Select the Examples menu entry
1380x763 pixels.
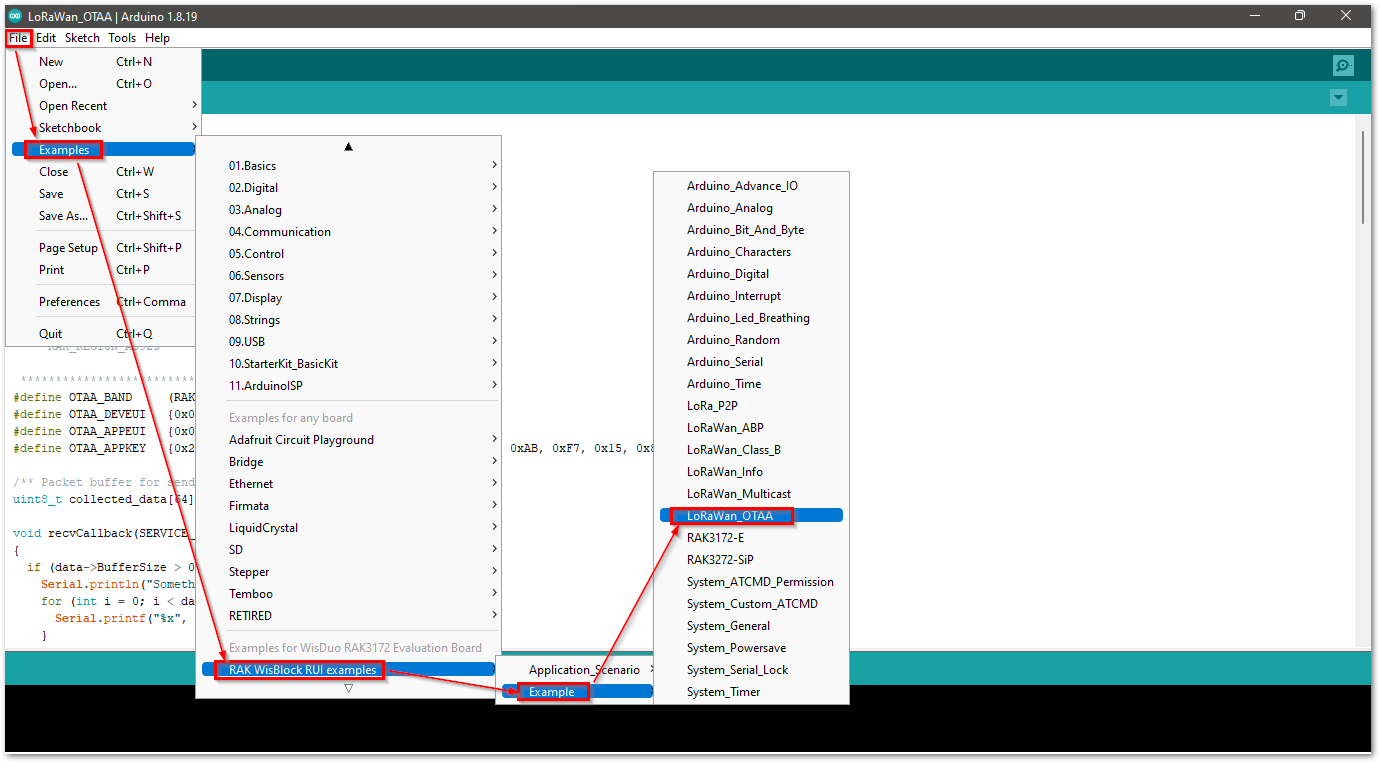pos(104,150)
